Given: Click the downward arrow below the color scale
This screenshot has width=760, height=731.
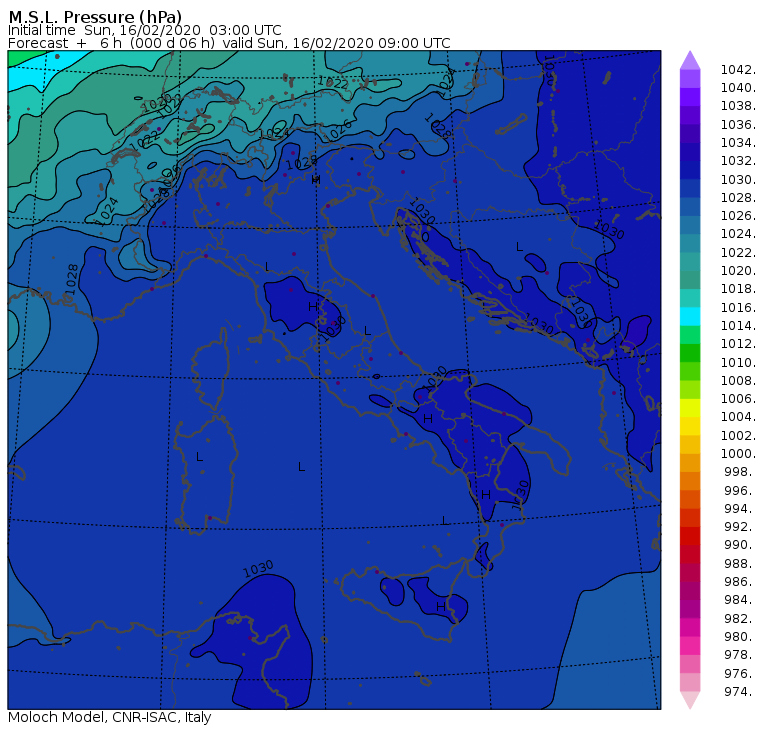Looking at the screenshot, I should 690,700.
